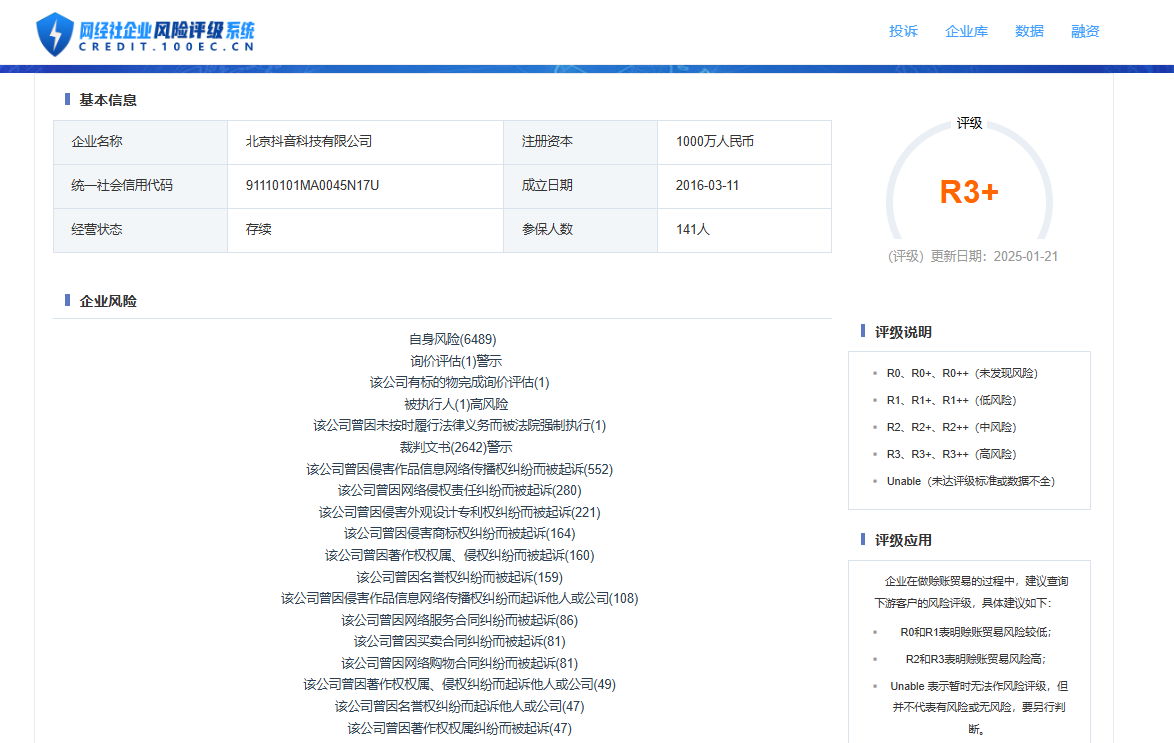
Task: Open 询价评估(1) risk entry
Action: (456, 361)
